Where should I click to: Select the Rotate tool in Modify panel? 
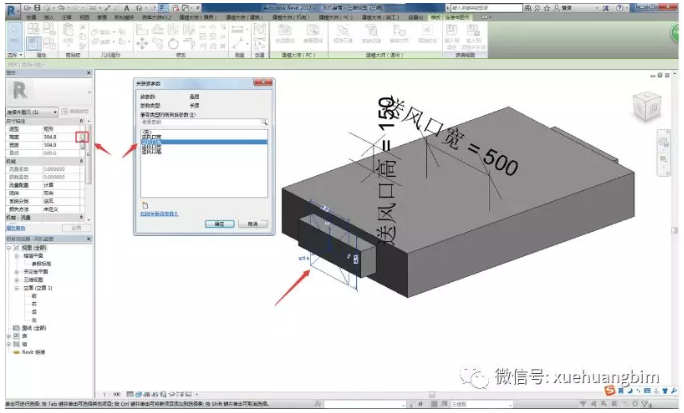[x=173, y=43]
